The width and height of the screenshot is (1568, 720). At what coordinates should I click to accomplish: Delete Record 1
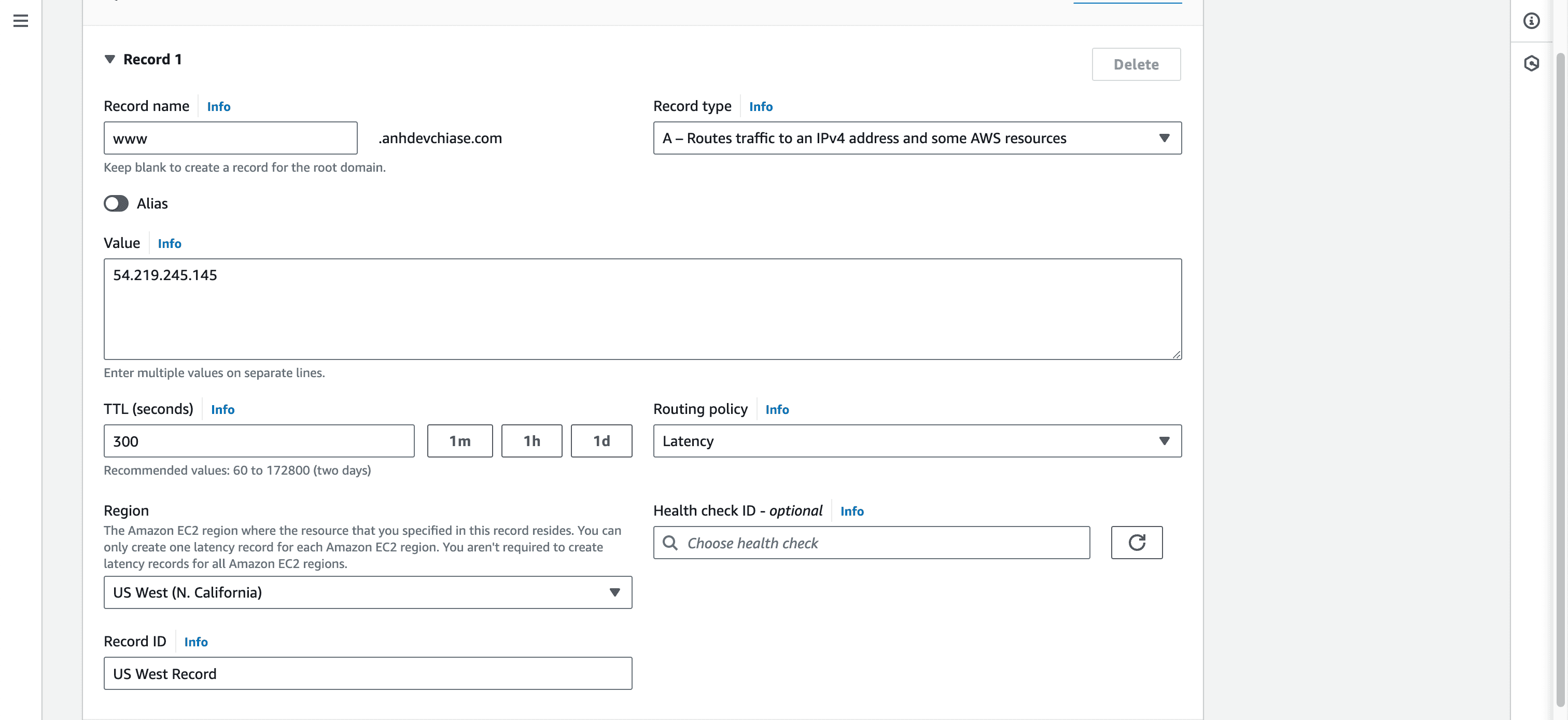click(1136, 64)
